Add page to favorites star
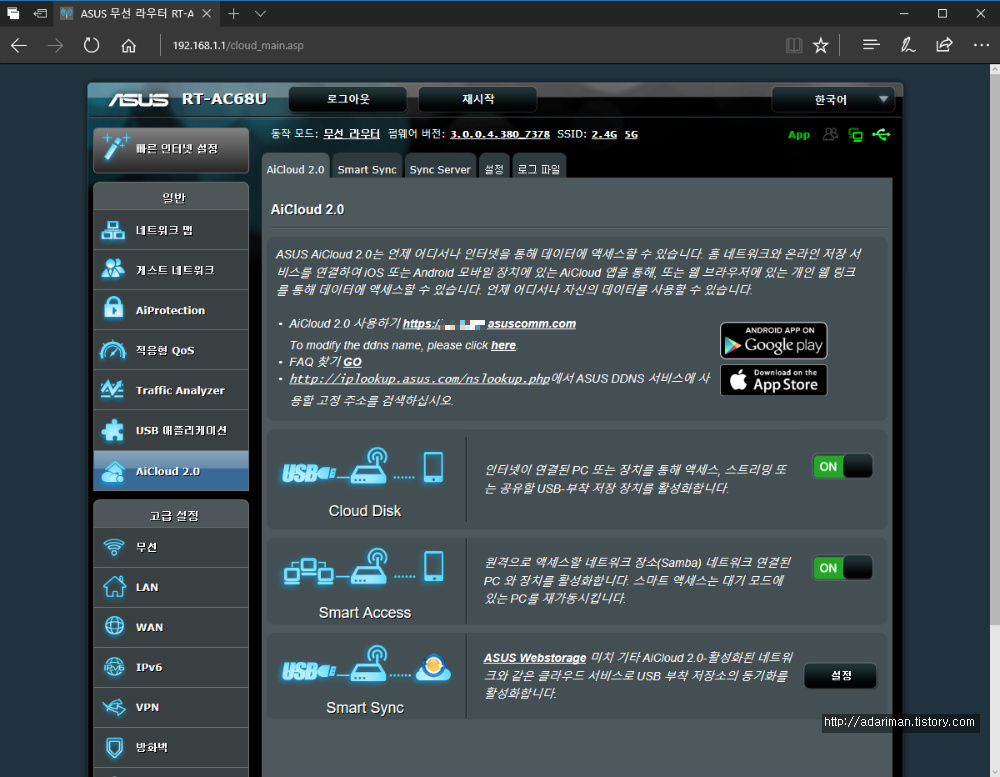Viewport: 1000px width, 777px height. [x=820, y=45]
